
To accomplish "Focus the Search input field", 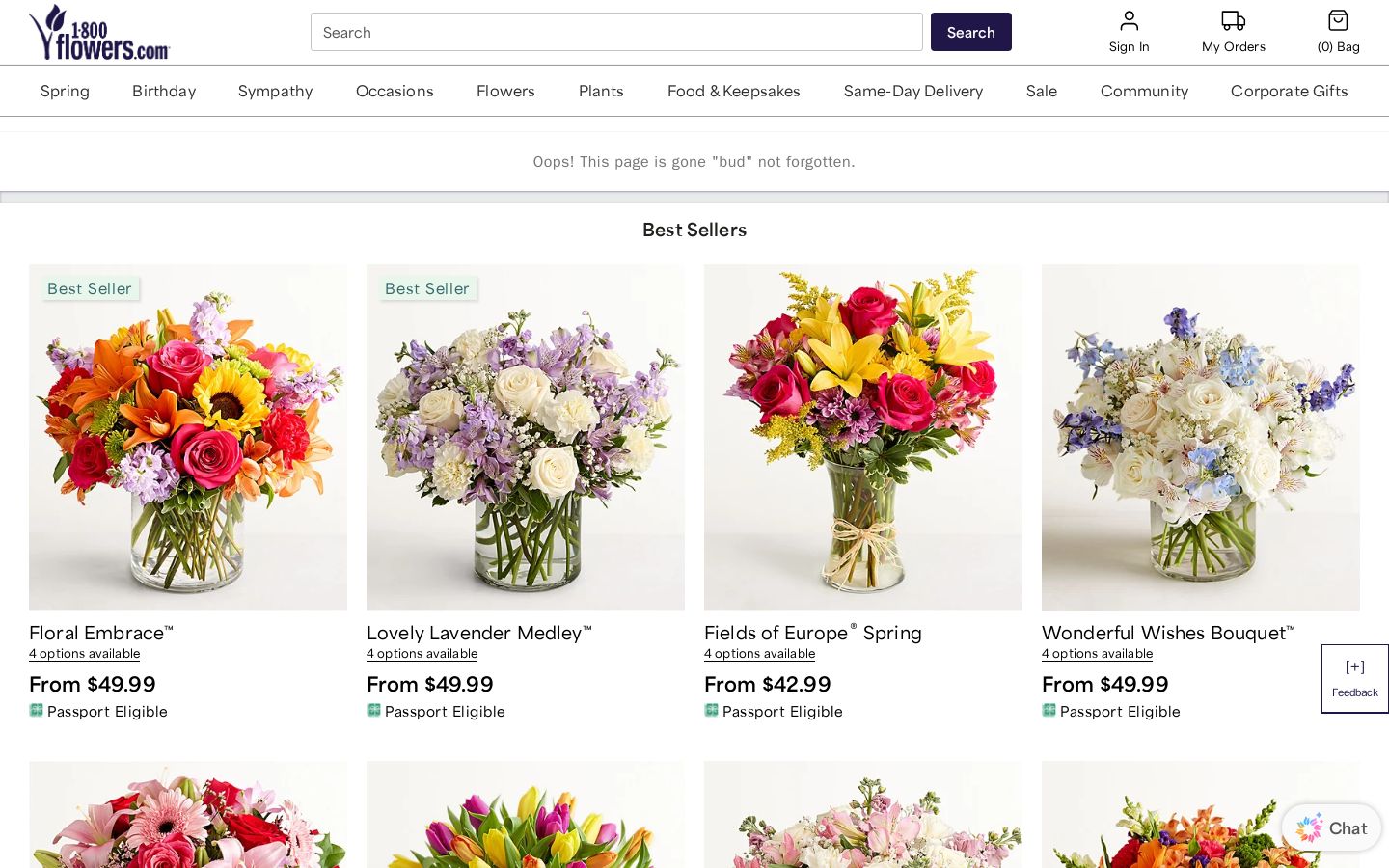I will coord(616,32).
